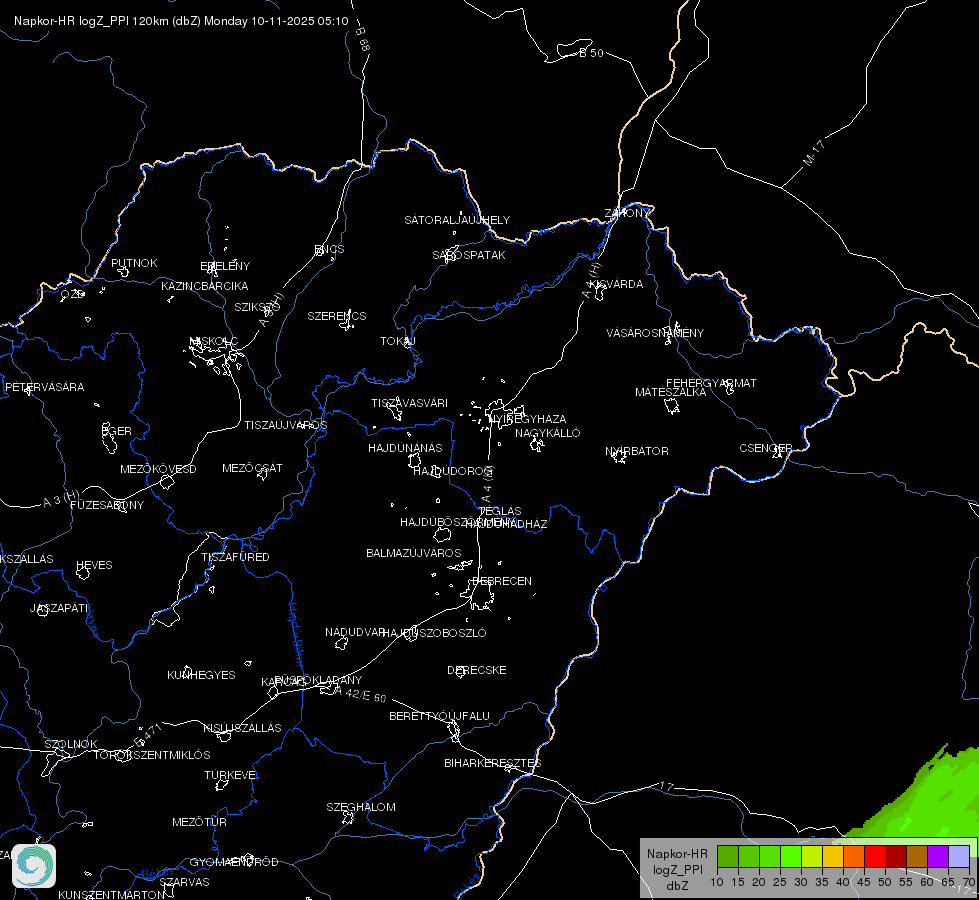979x900 pixels.
Task: Click the FEHERGYARMAT town label
Action: [x=711, y=383]
